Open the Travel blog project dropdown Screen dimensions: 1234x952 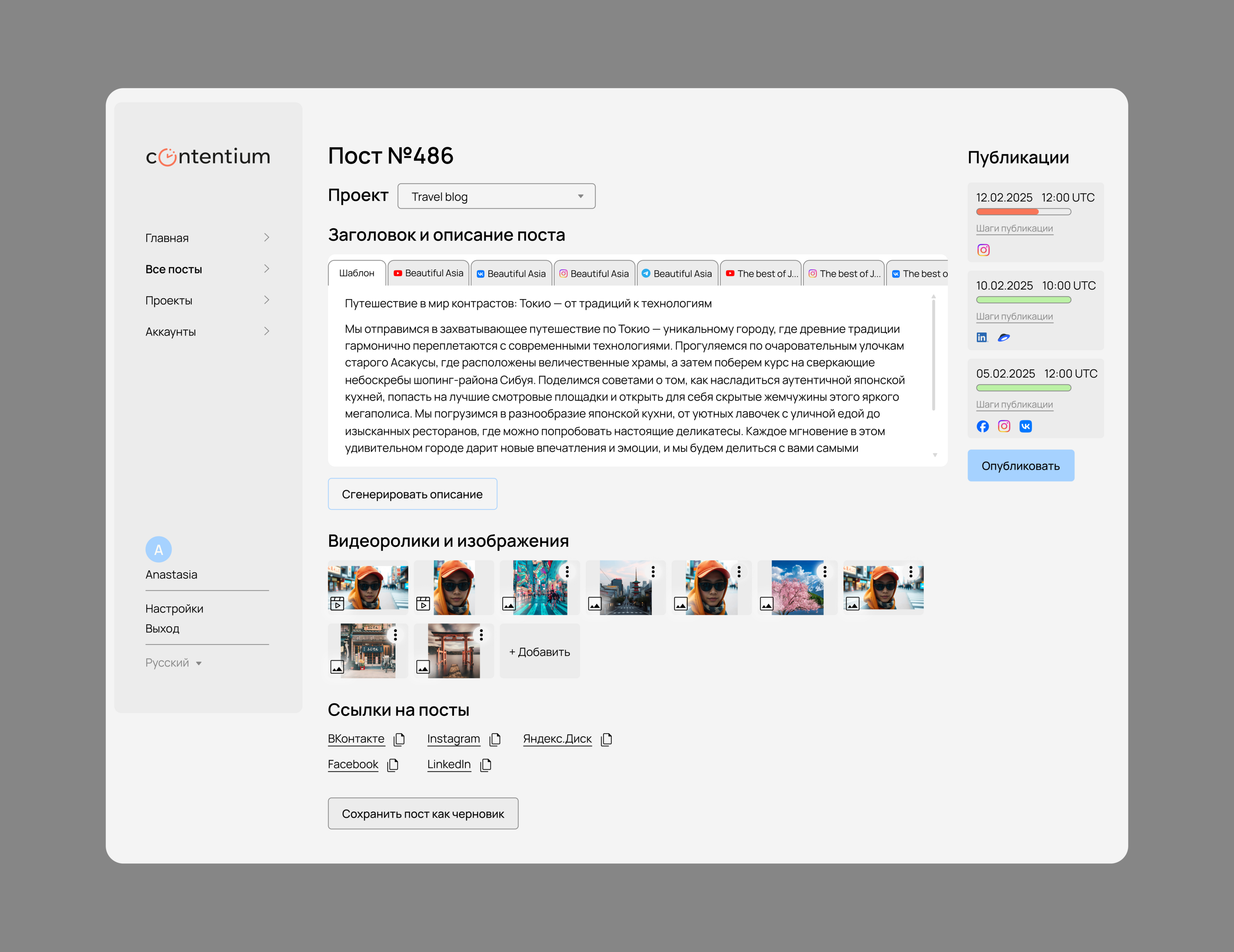496,196
